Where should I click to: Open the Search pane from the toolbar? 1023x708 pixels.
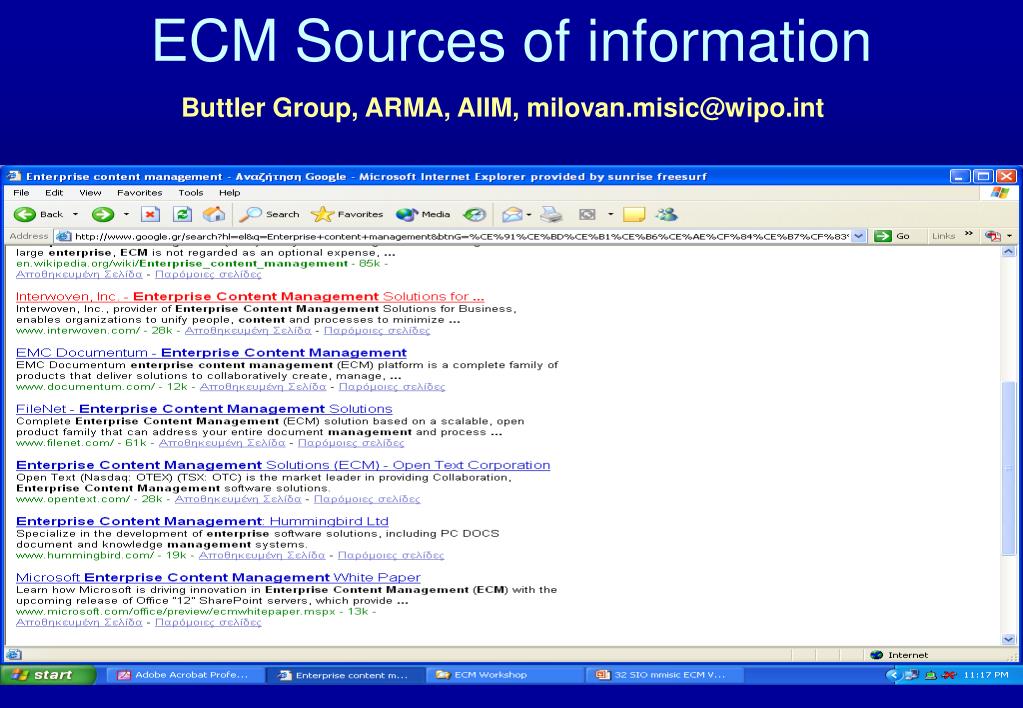(269, 214)
